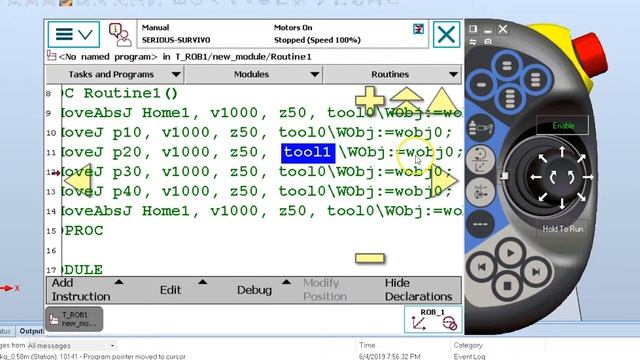Click the pendant snapshot camera icon
The image size is (640, 360).
pyautogui.click(x=488, y=42)
